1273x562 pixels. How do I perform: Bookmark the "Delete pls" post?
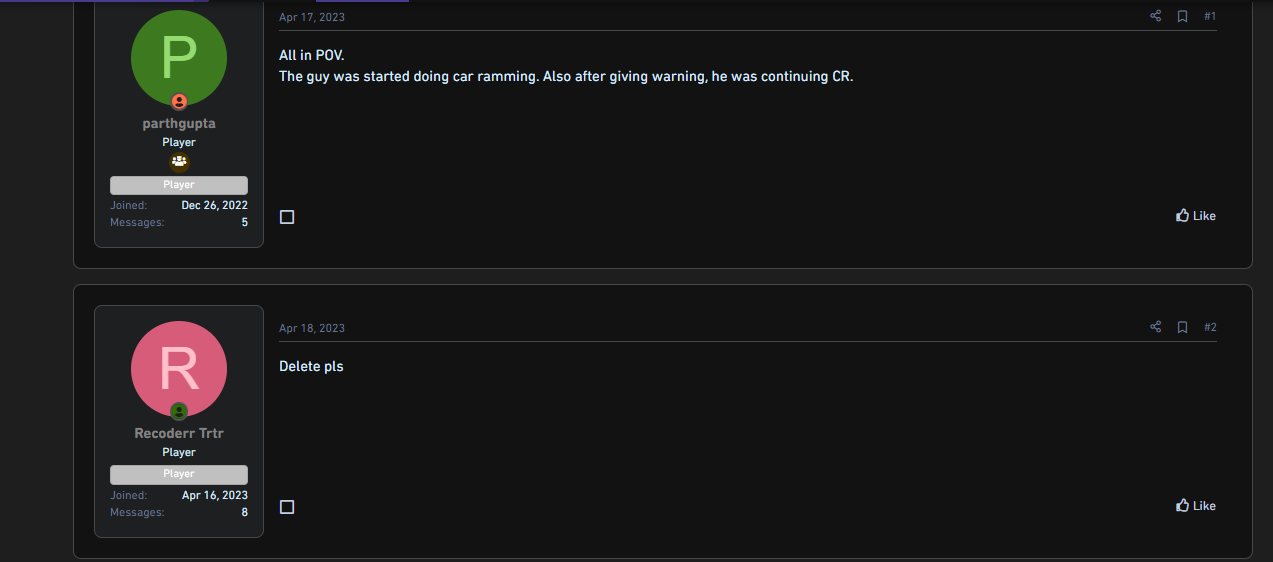[x=1182, y=327]
